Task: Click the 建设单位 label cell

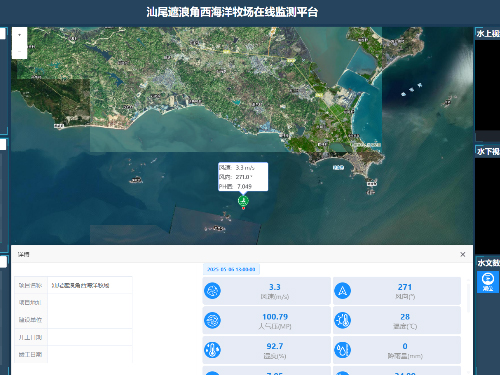Action: pyautogui.click(x=31, y=320)
